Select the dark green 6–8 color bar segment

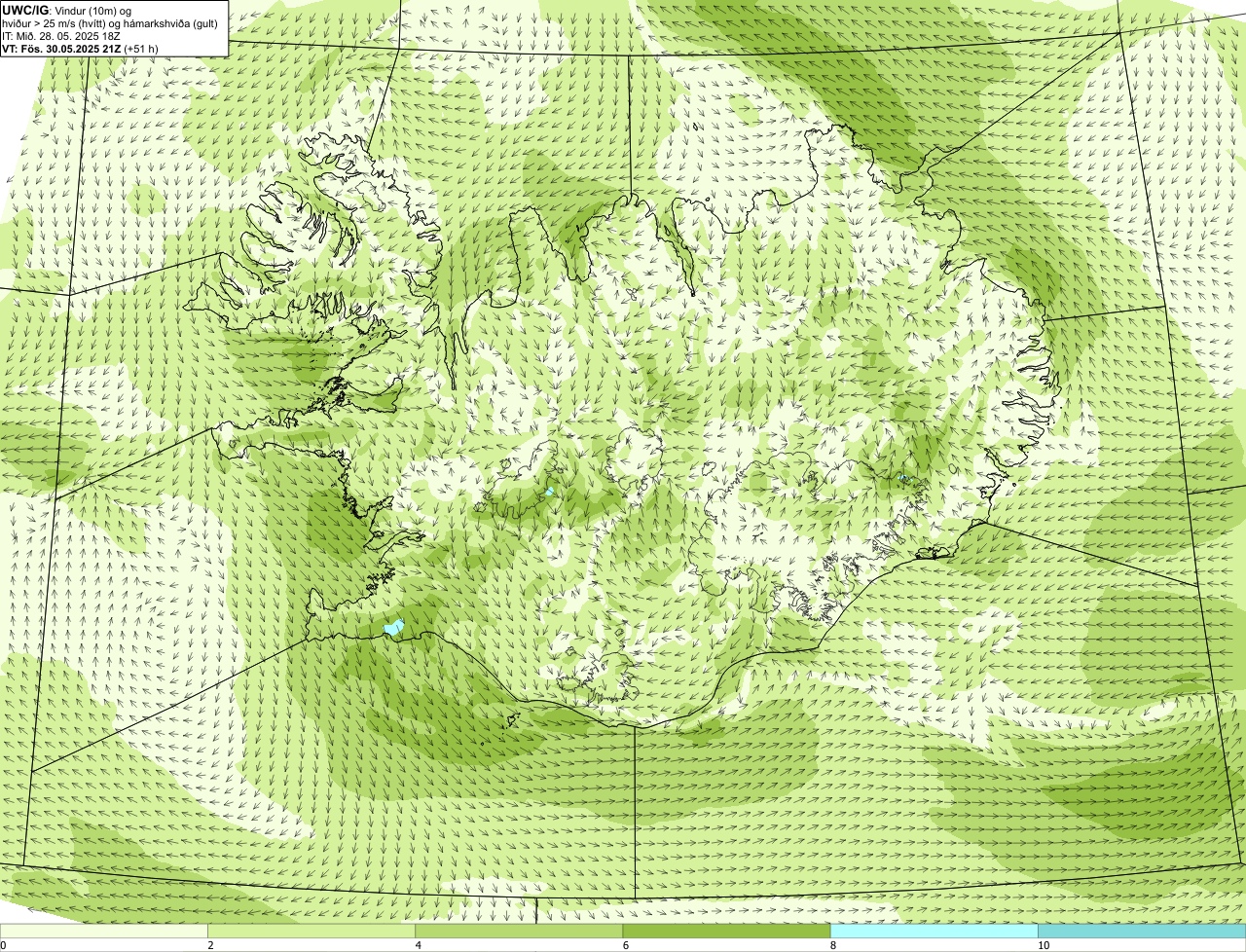point(726,932)
